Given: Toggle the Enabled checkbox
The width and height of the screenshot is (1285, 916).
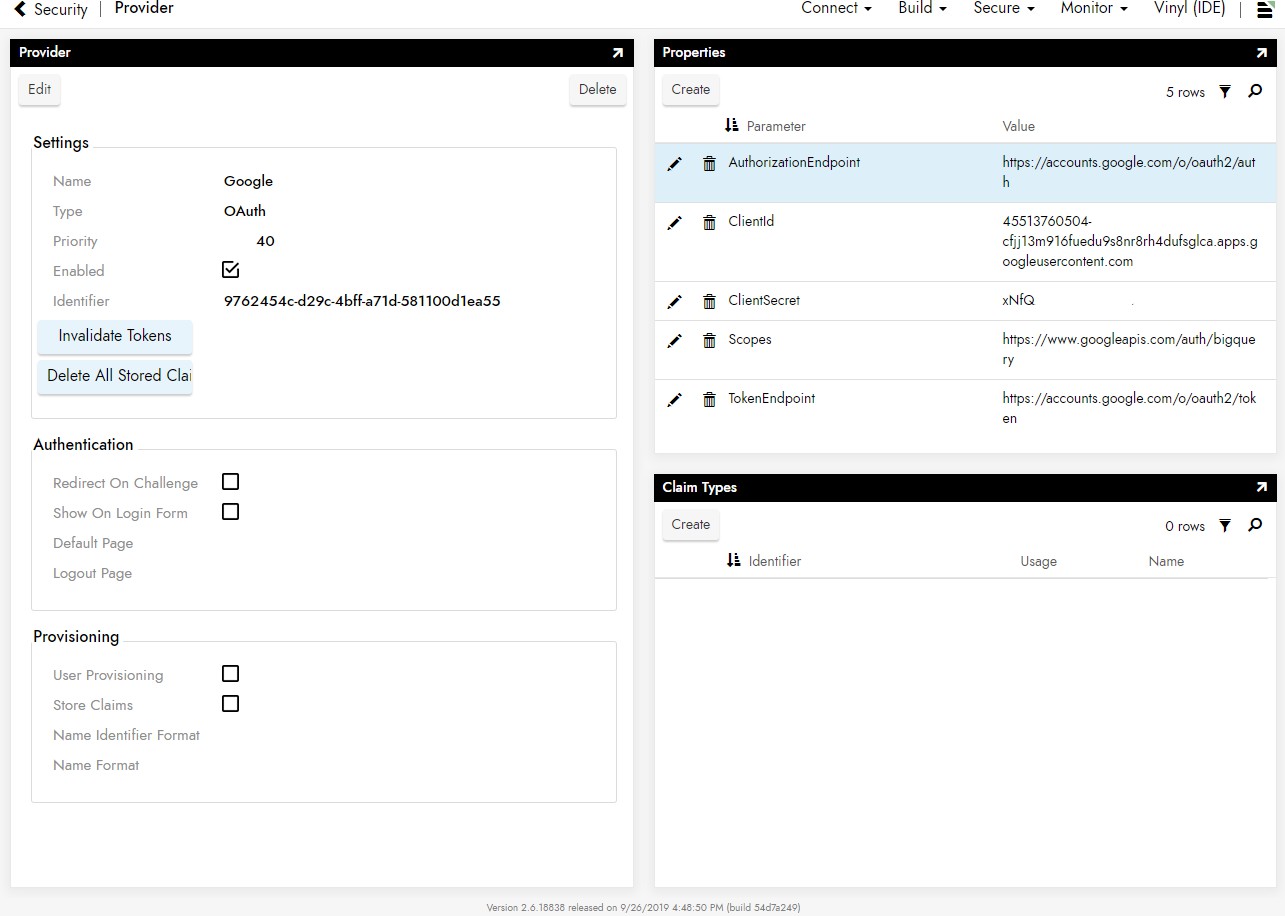Looking at the screenshot, I should [231, 270].
